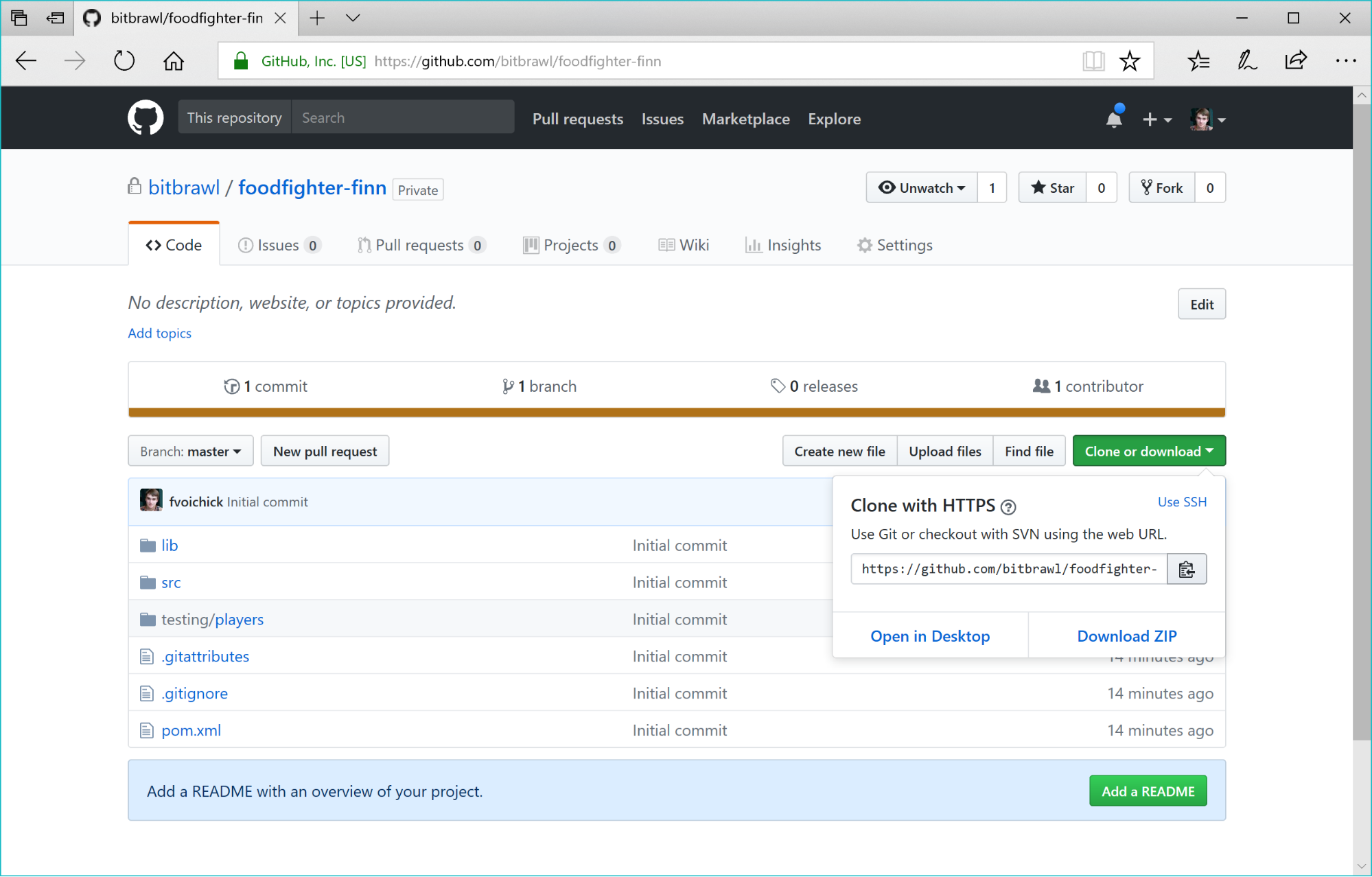This screenshot has width=1372, height=877.
Task: Open reading view icon in address bar
Action: (1093, 61)
